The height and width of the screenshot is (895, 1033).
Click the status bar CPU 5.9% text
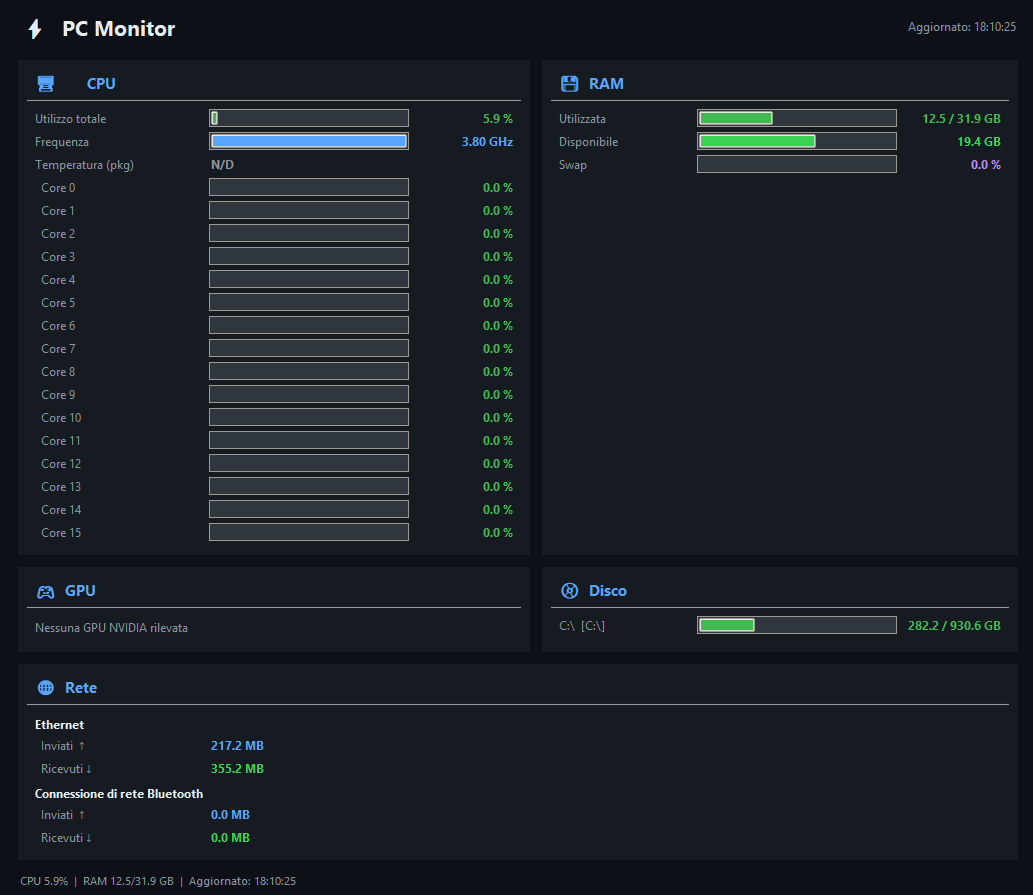(x=44, y=881)
